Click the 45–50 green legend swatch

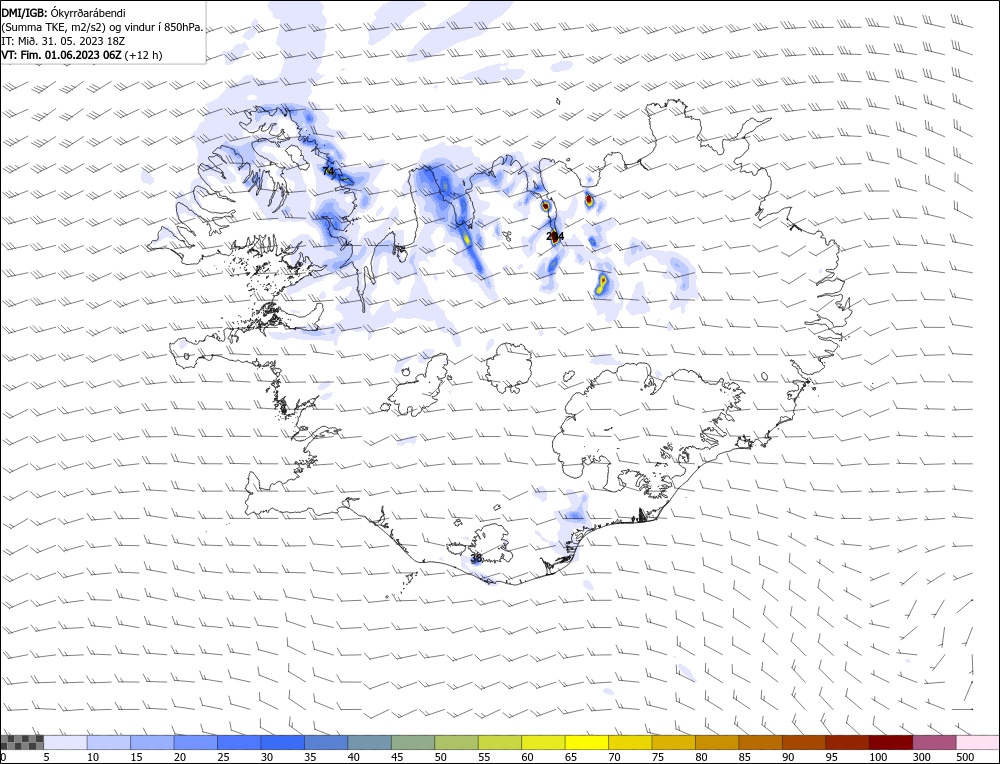(413, 742)
